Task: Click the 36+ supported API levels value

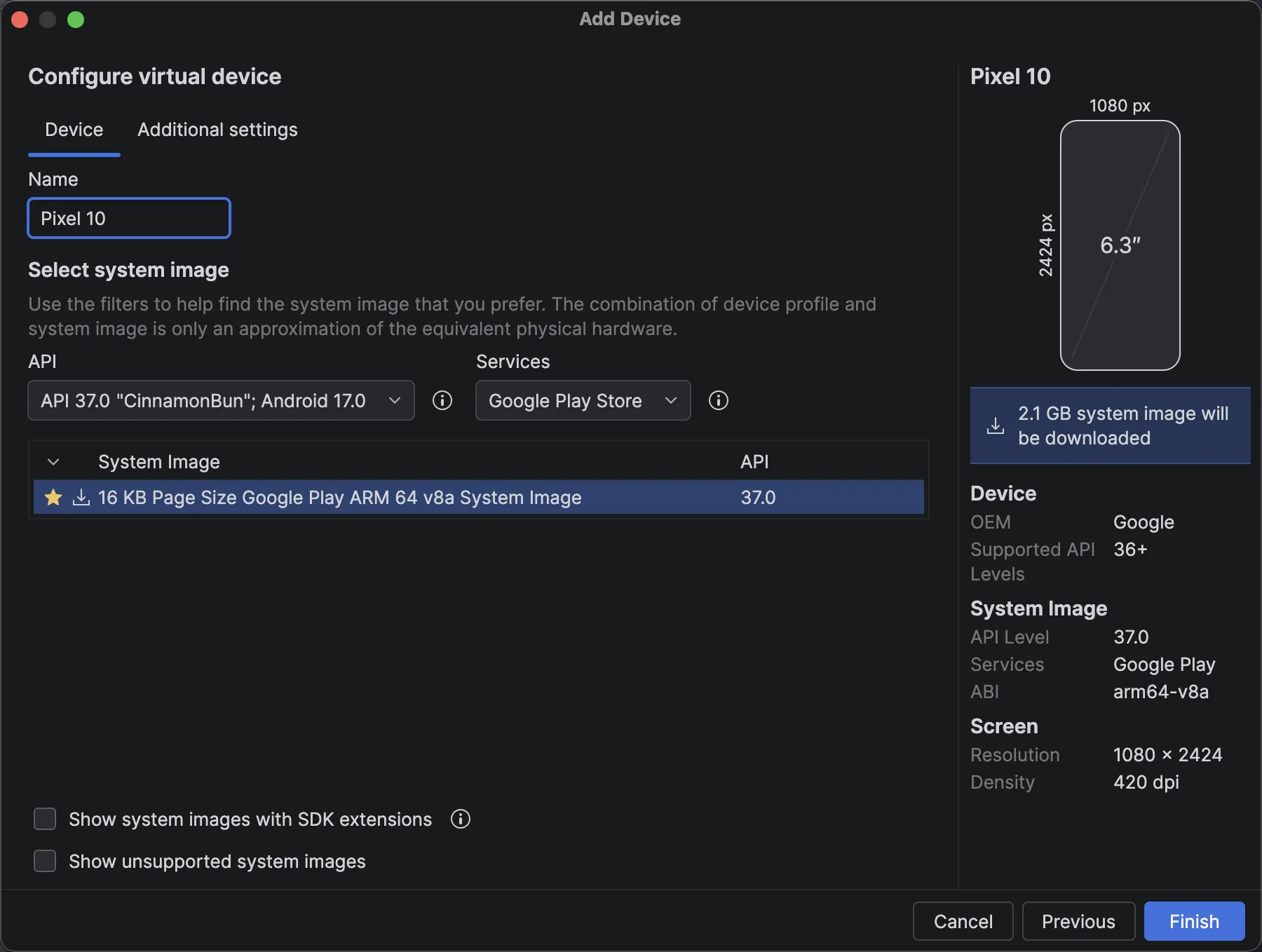Action: [x=1130, y=550]
